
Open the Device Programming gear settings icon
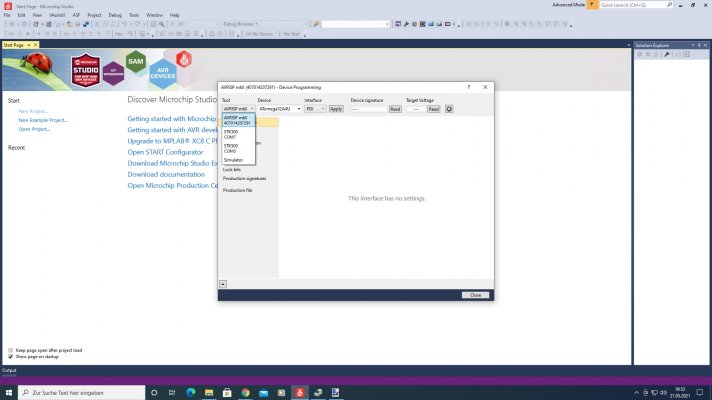pos(449,109)
